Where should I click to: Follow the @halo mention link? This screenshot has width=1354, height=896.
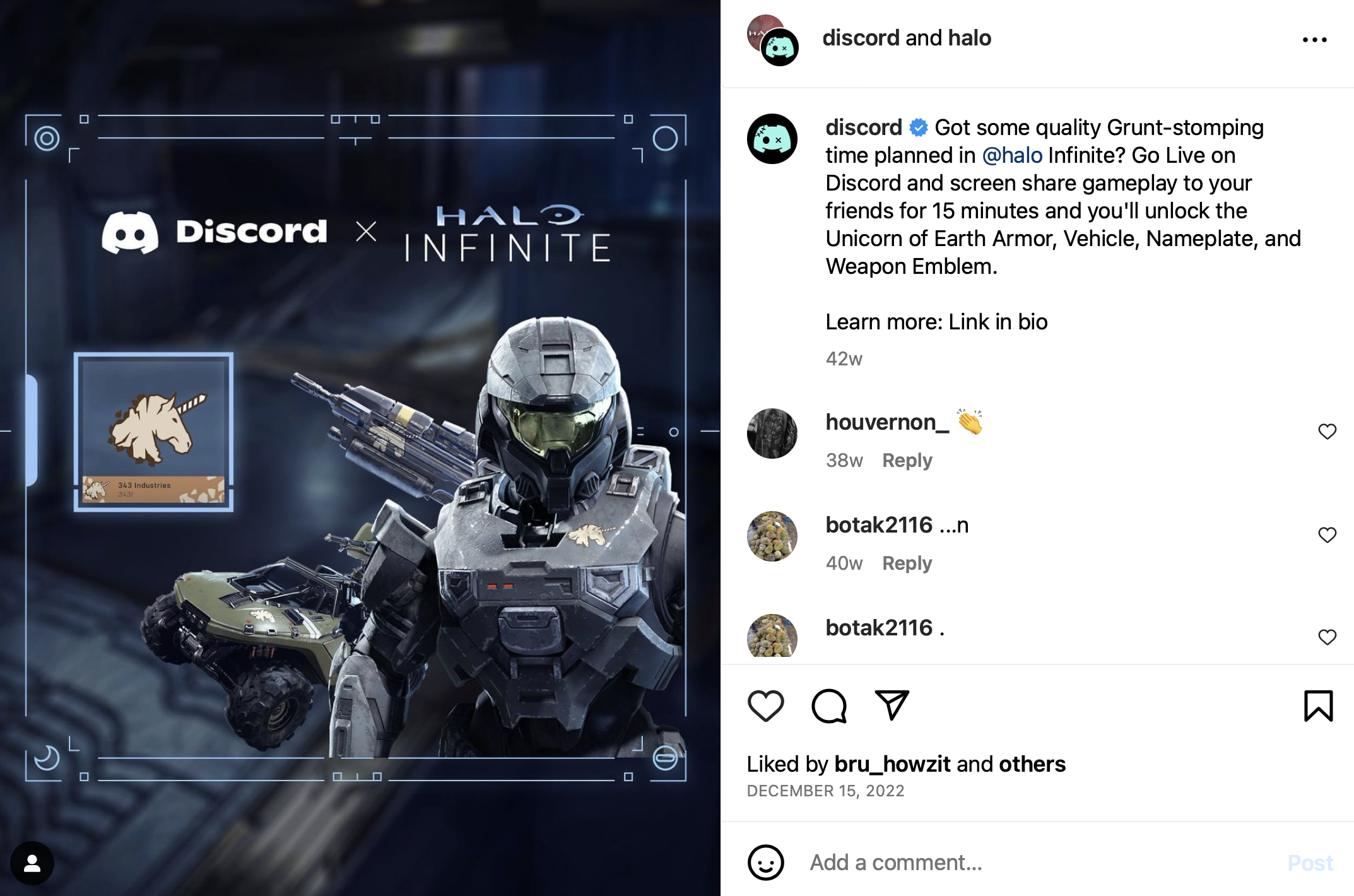pyautogui.click(x=1012, y=155)
